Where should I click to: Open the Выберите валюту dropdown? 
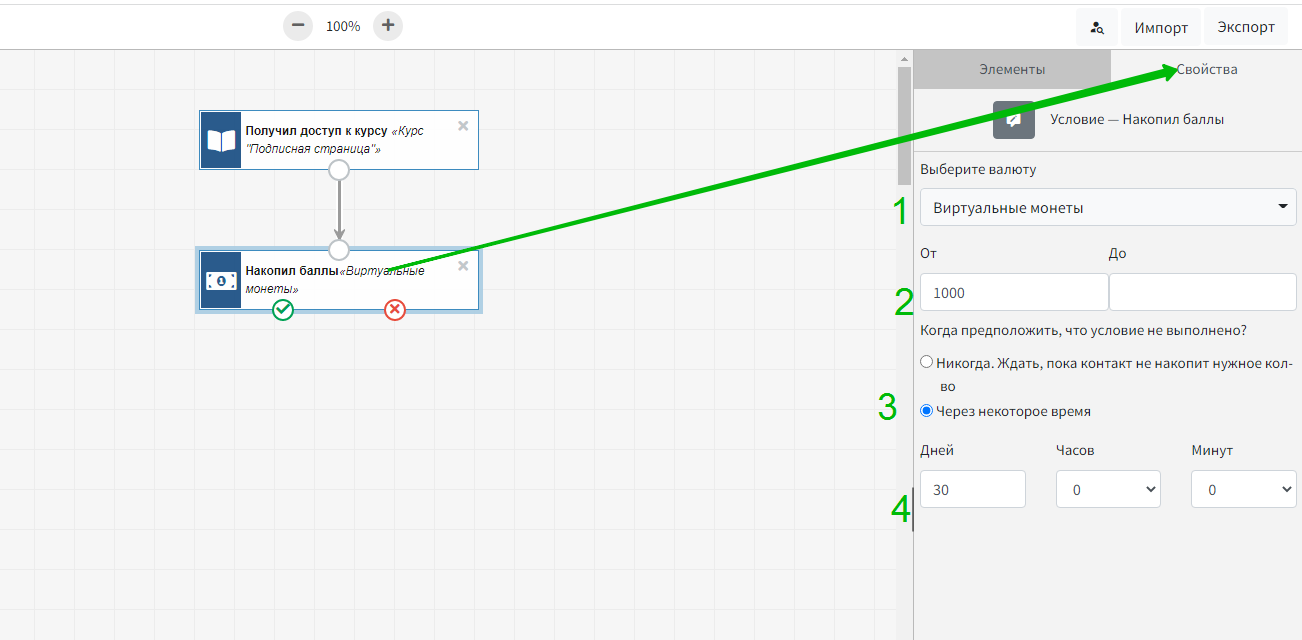coord(1108,208)
